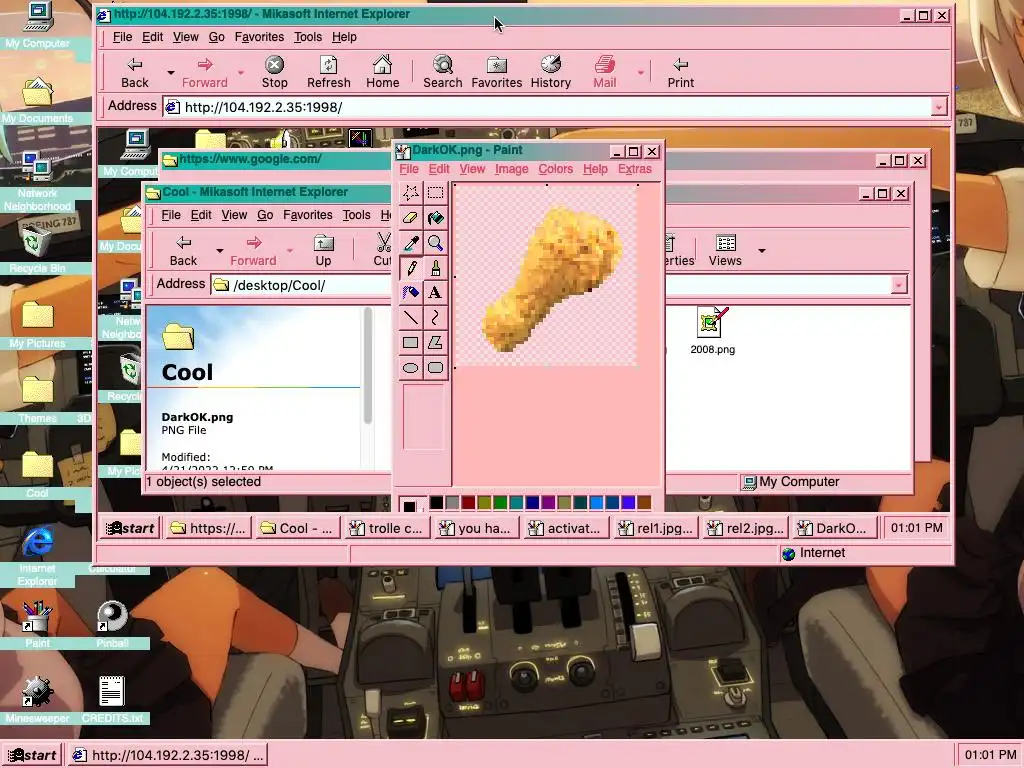Expand the Views dropdown arrow
Screen dimensions: 1024x768
pos(761,251)
